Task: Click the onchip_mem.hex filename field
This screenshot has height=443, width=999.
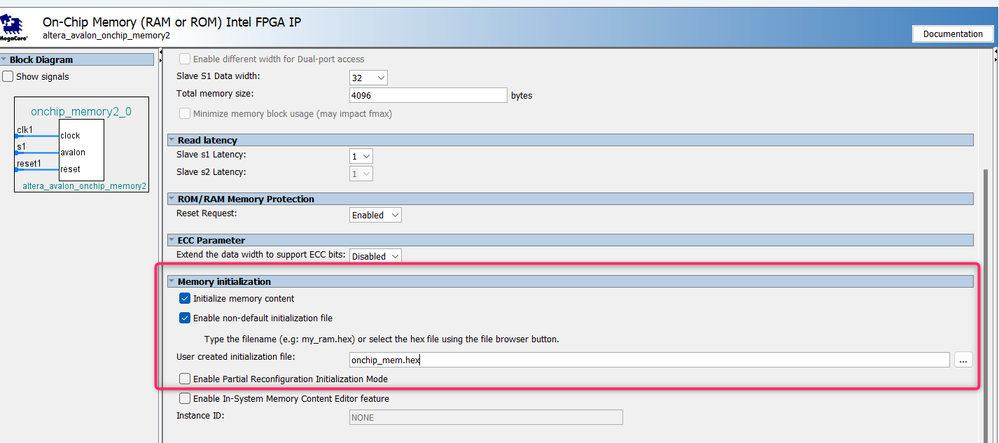Action: [649, 359]
